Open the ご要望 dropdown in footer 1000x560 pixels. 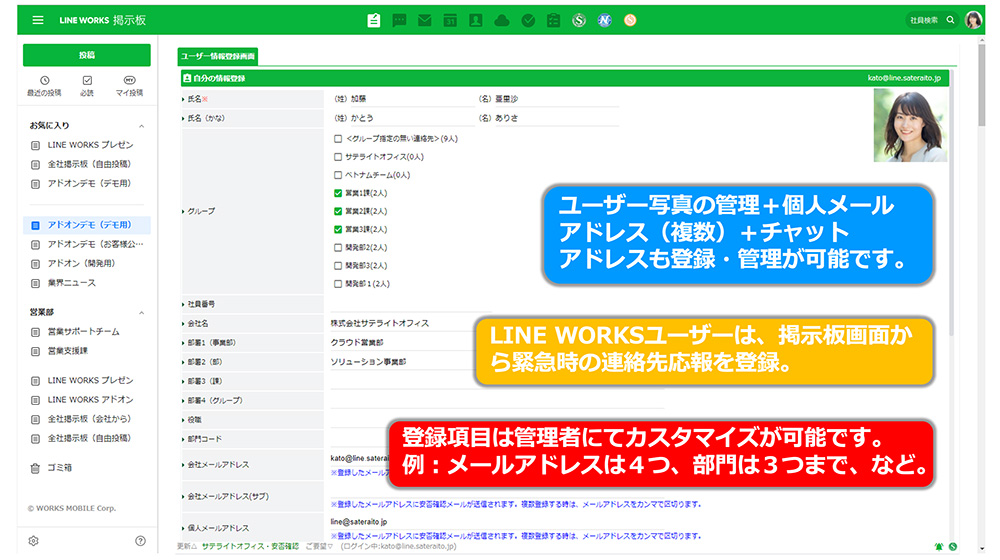[x=320, y=547]
